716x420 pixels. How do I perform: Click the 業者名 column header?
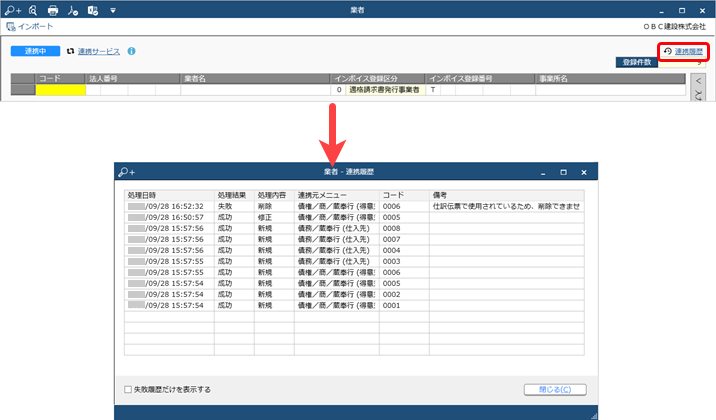click(255, 79)
